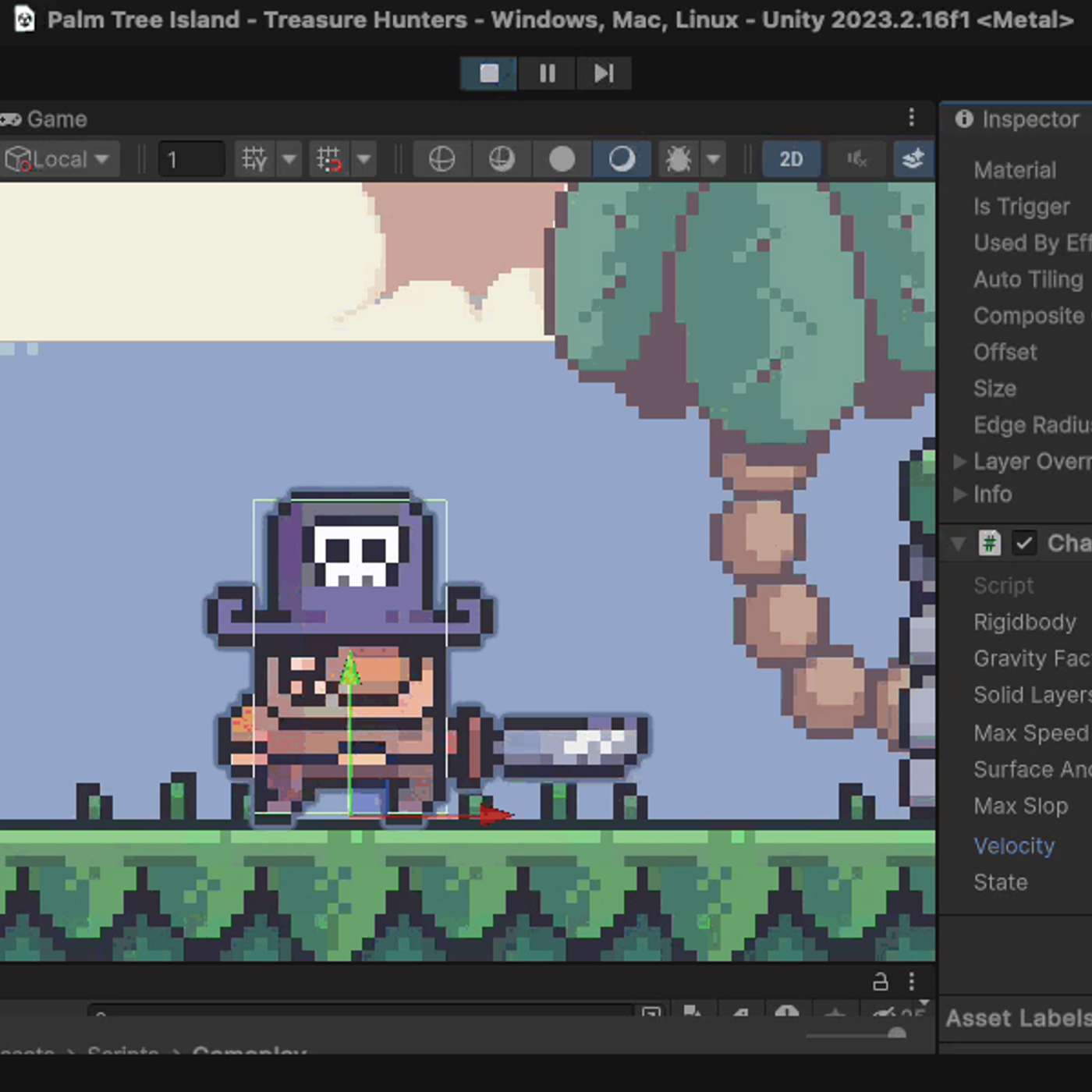Click the scale value input field showing 1
This screenshot has height=1092, width=1092.
tap(191, 159)
